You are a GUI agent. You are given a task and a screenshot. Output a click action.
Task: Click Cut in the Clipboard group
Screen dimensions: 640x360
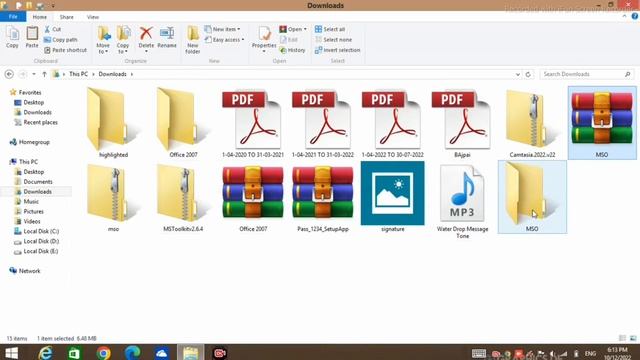click(53, 29)
